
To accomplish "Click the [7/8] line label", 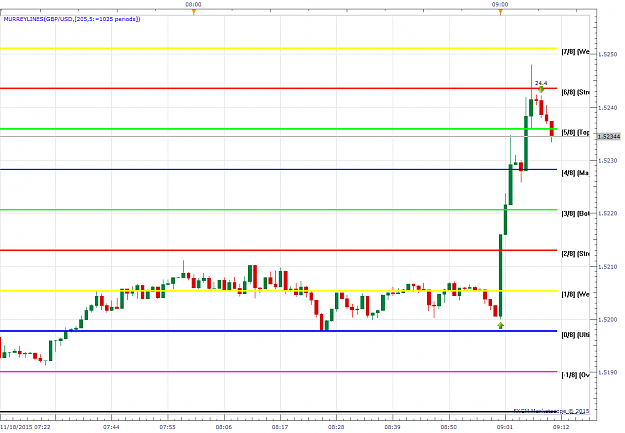I will 575,52.
